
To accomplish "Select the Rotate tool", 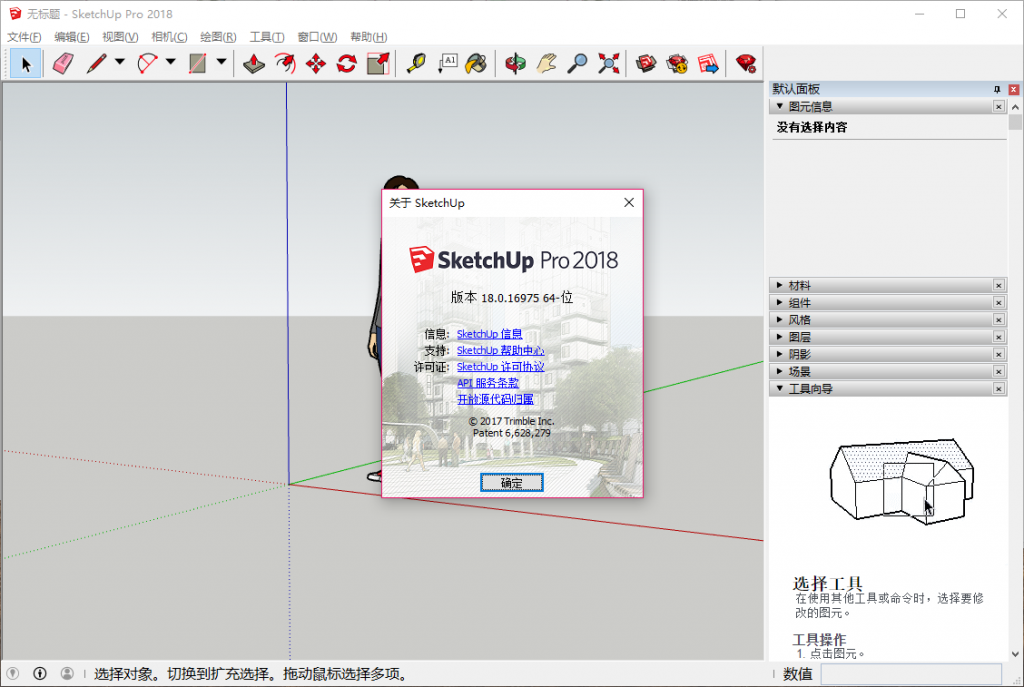I will click(347, 64).
